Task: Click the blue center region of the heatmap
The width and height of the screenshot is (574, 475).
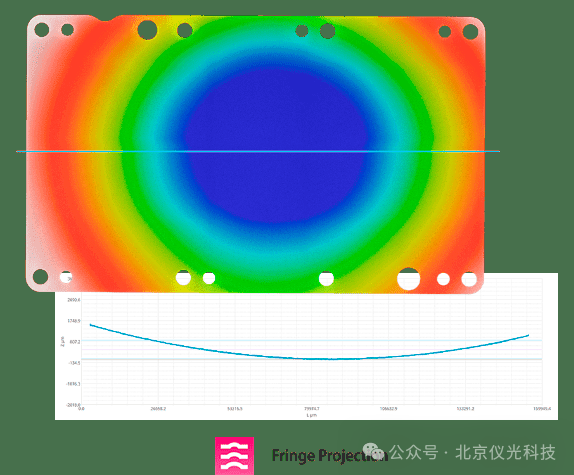Action: tap(276, 146)
